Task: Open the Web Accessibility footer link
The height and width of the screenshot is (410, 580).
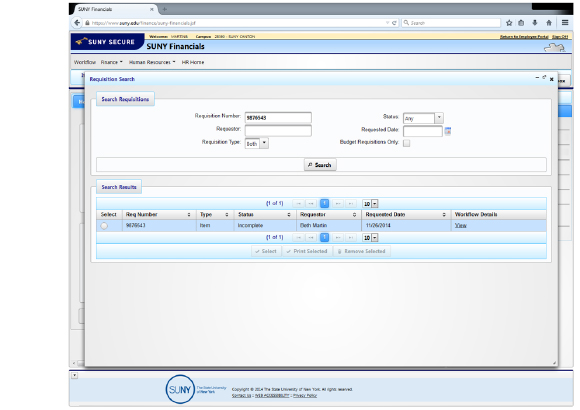Action: coord(272,396)
